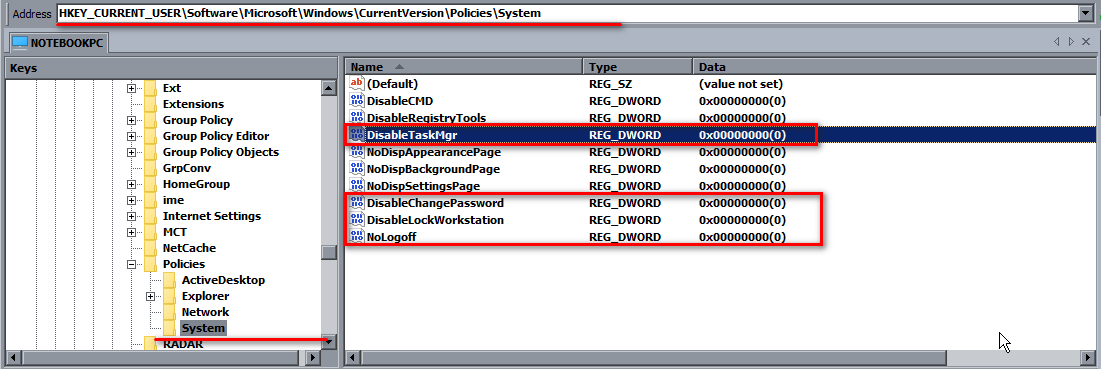1101x369 pixels.
Task: Click the Network folder icon
Action: [x=169, y=312]
